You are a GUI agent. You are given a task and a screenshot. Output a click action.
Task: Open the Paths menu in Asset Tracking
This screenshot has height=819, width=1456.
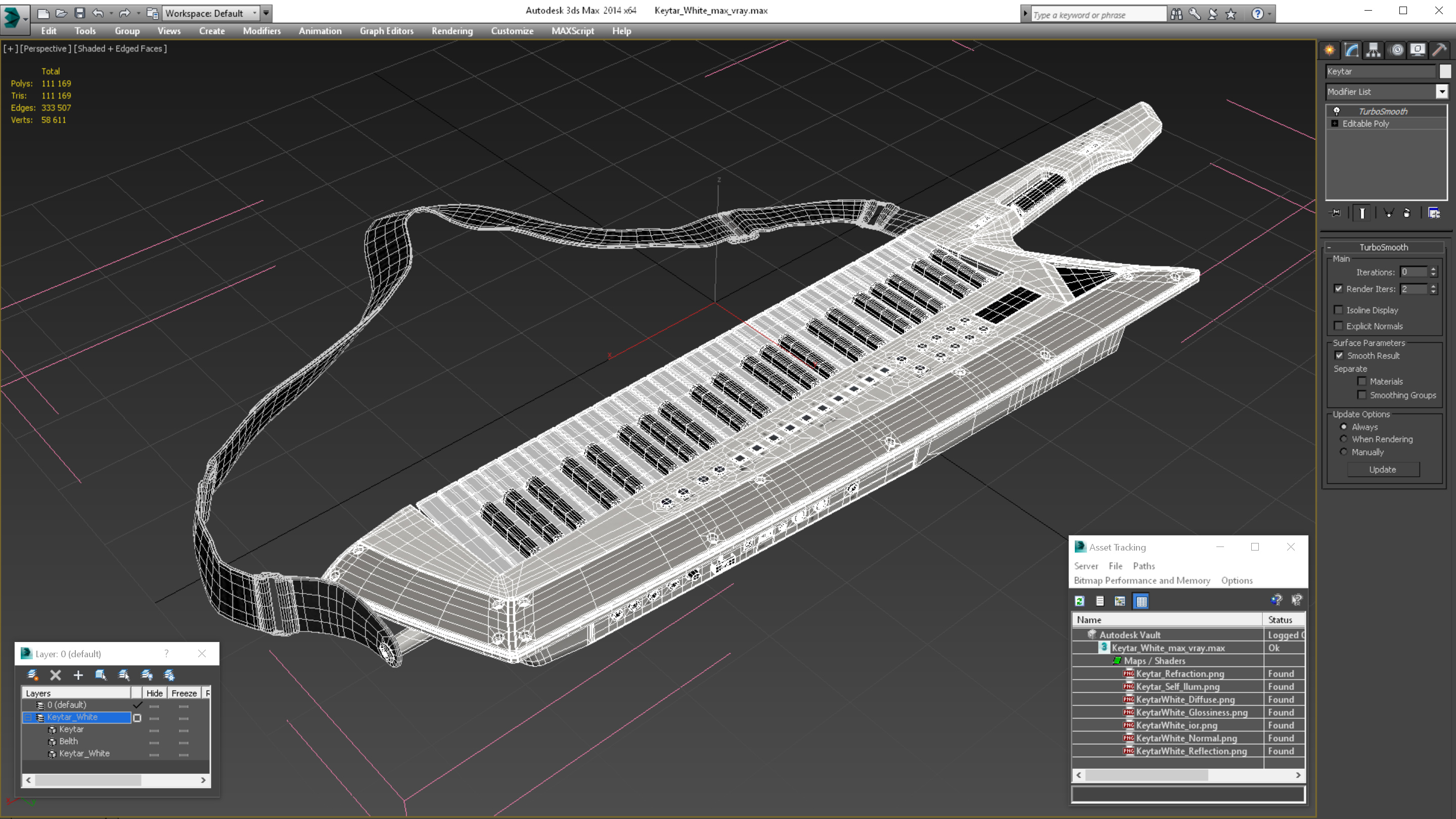click(x=1144, y=566)
